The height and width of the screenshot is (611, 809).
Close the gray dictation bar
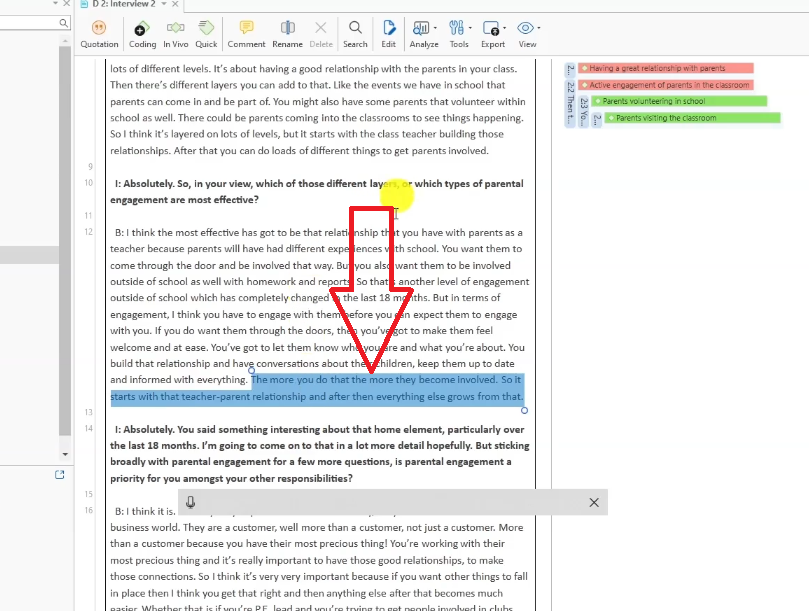[x=594, y=503]
